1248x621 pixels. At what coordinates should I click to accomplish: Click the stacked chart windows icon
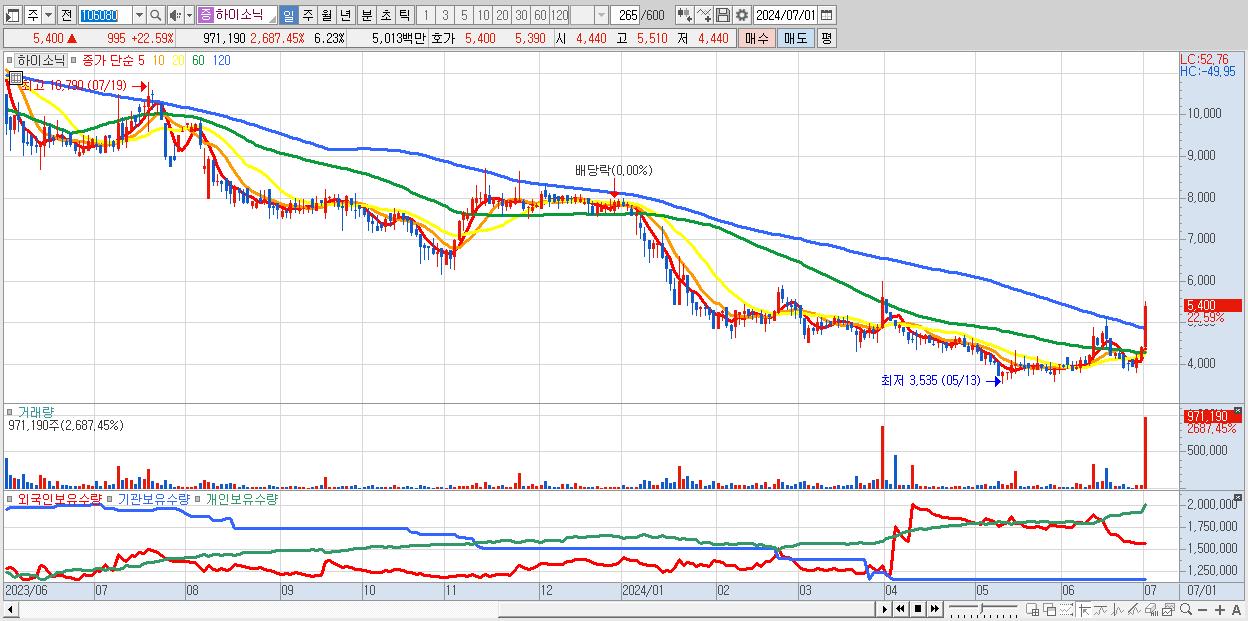(1169, 610)
